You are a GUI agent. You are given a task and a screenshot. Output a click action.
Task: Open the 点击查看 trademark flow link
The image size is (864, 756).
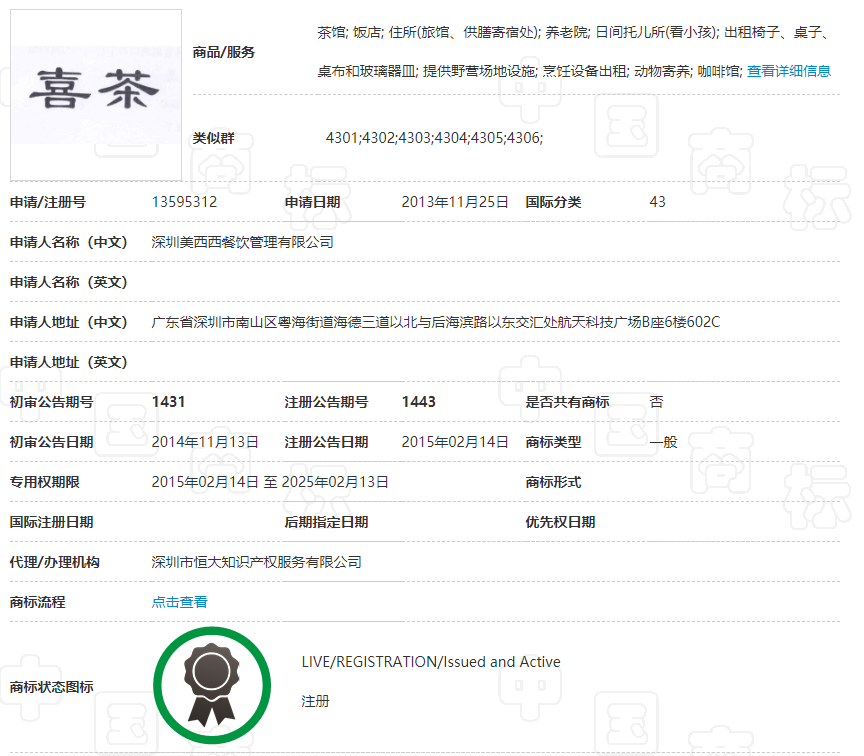point(179,602)
